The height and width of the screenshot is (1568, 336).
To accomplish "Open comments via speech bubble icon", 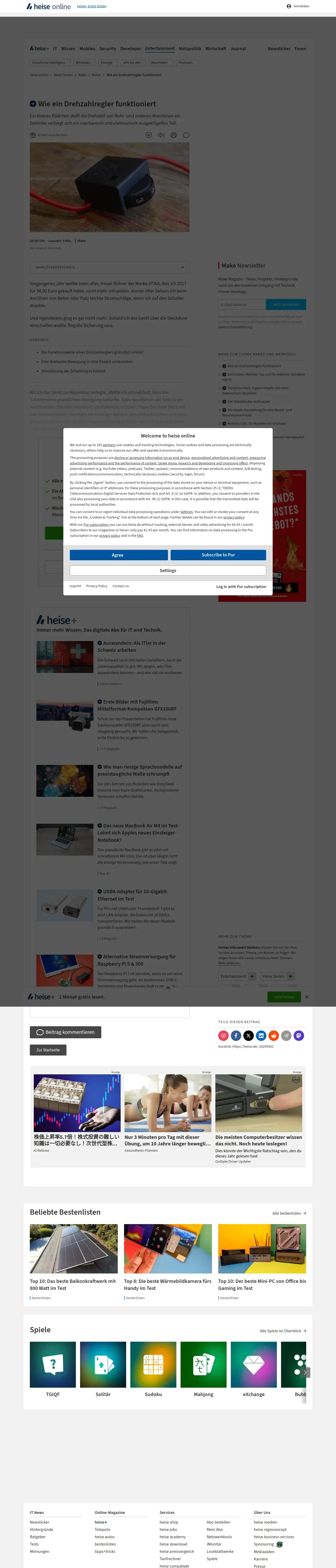I will (186, 135).
